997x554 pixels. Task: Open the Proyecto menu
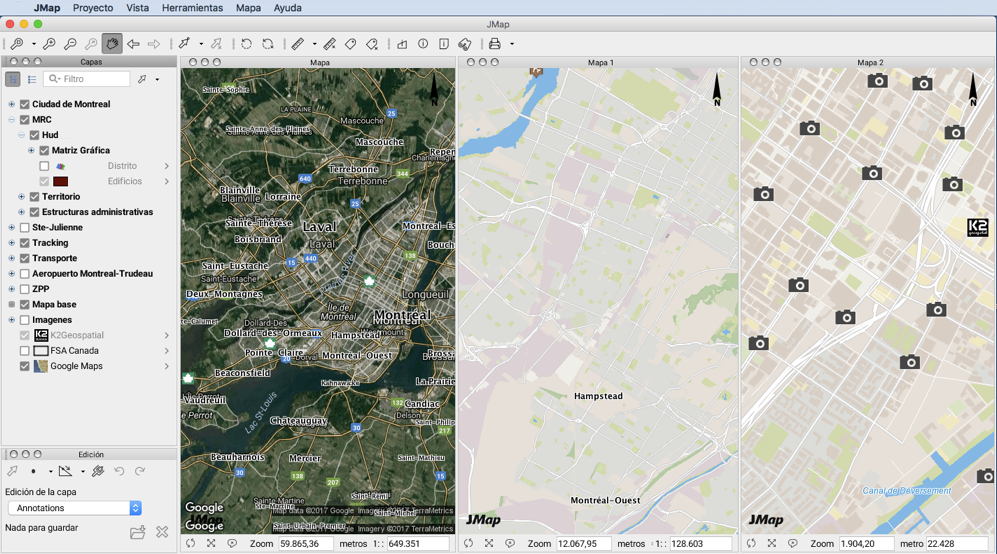click(93, 8)
